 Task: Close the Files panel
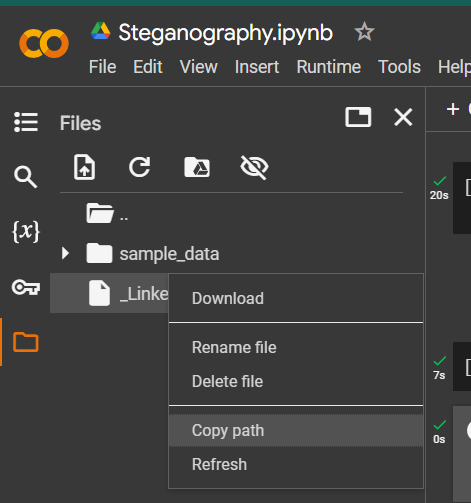pos(403,117)
